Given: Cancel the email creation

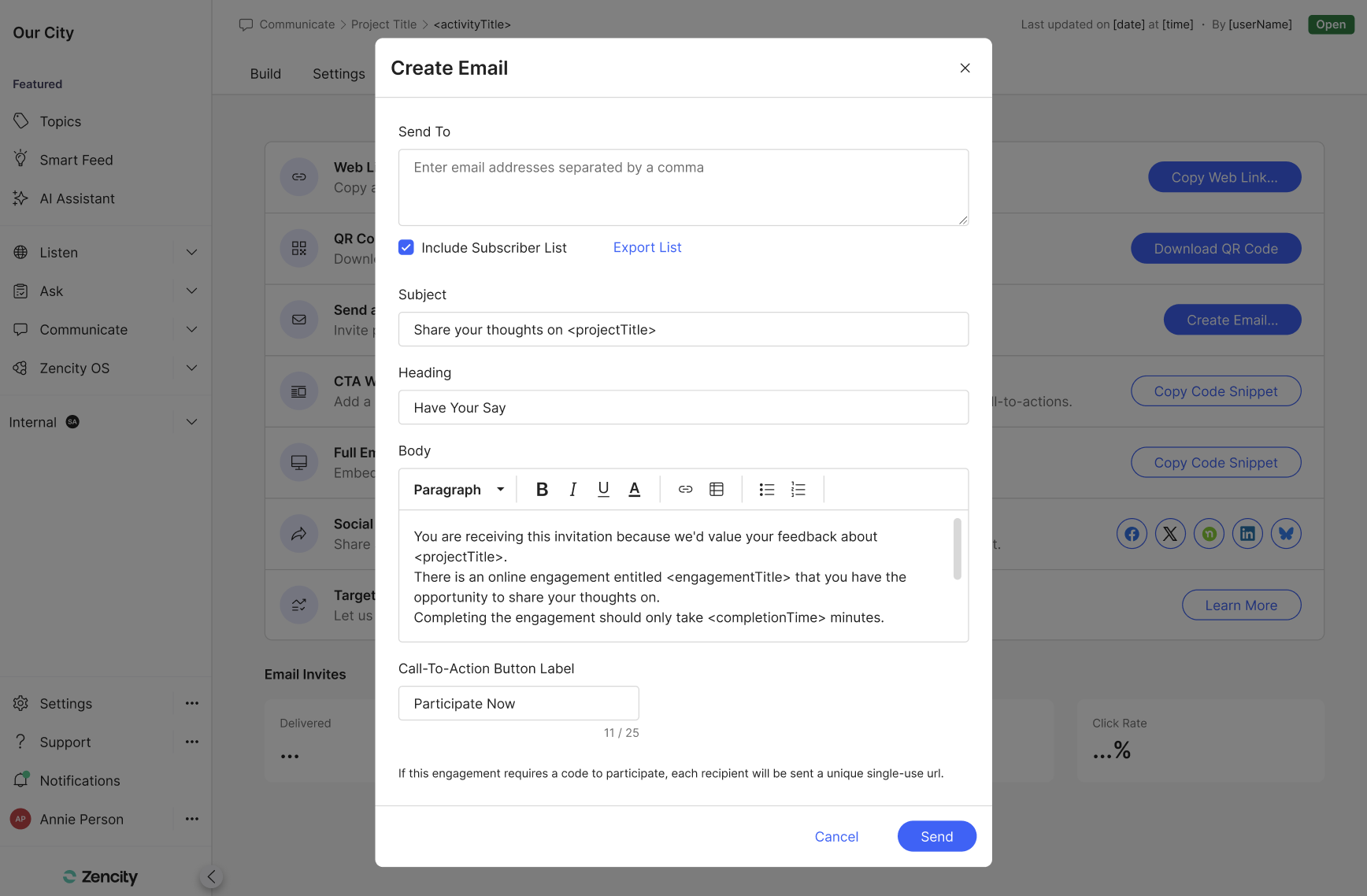Looking at the screenshot, I should point(836,836).
